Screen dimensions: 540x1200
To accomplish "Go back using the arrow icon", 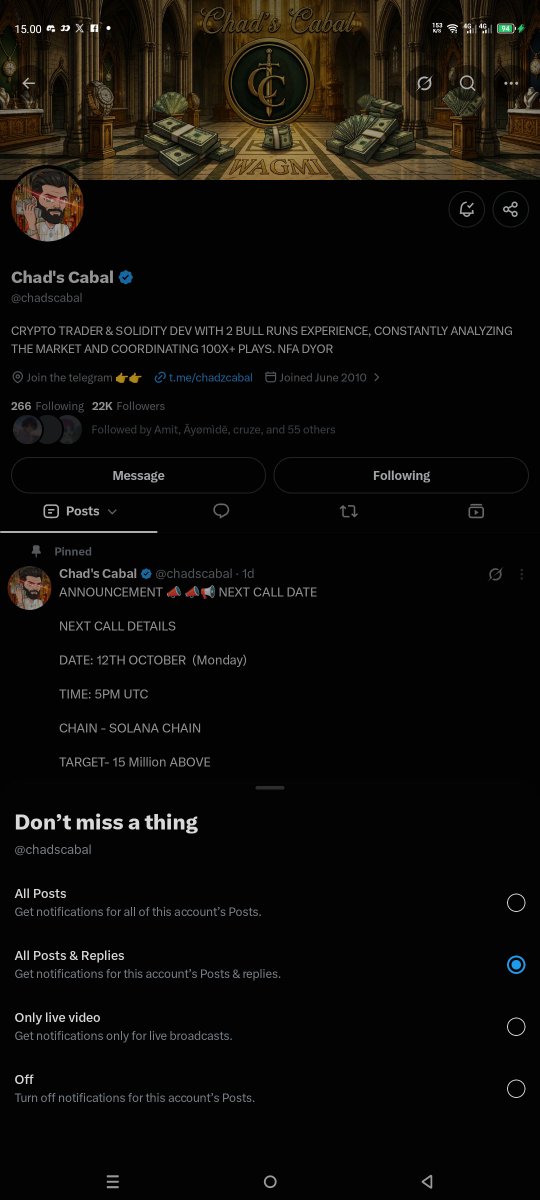I will [x=28, y=83].
